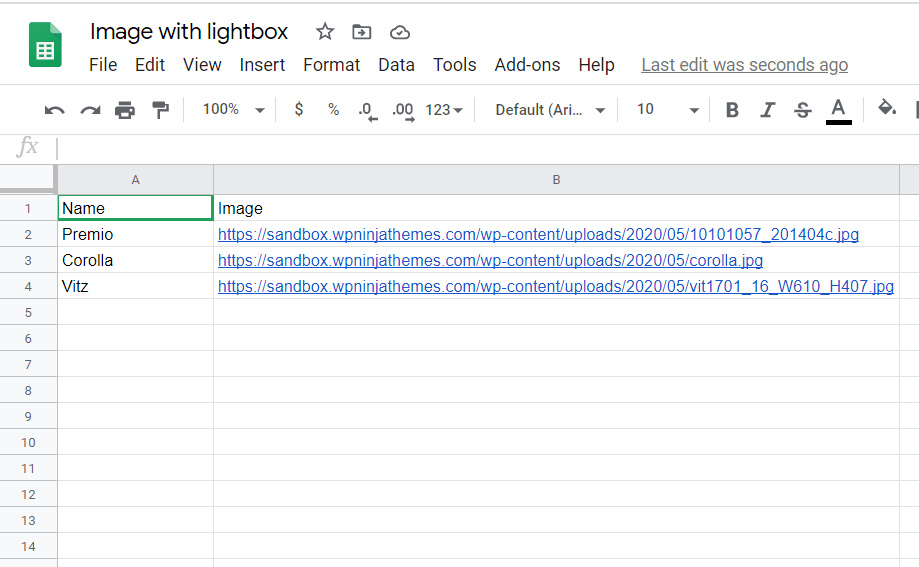This screenshot has width=919, height=567.
Task: Open the font size 10 dropdown
Action: point(667,110)
